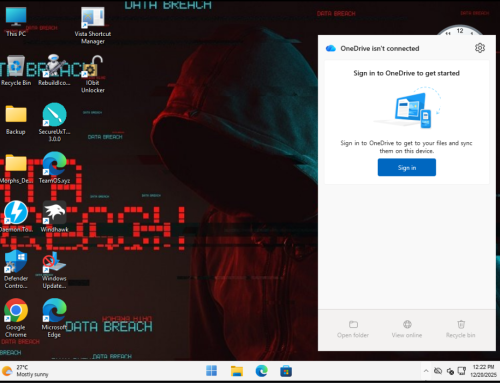Viewport: 500px width, 383px height.
Task: Open OneDrive settings gear icon
Action: click(480, 48)
